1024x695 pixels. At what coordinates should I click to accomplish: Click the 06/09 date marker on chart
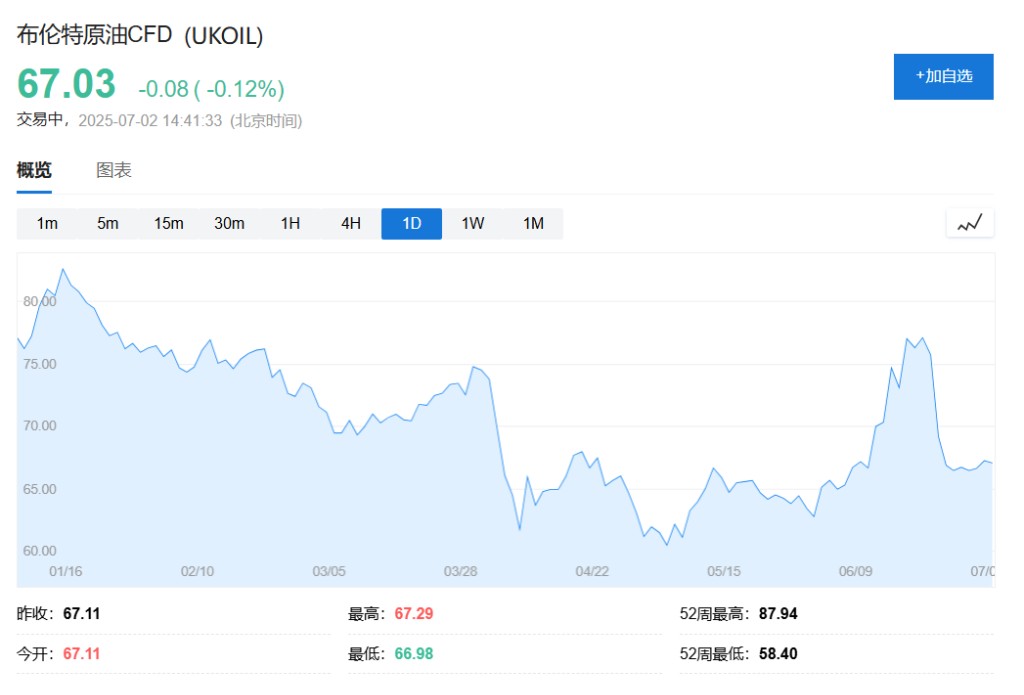click(x=856, y=572)
